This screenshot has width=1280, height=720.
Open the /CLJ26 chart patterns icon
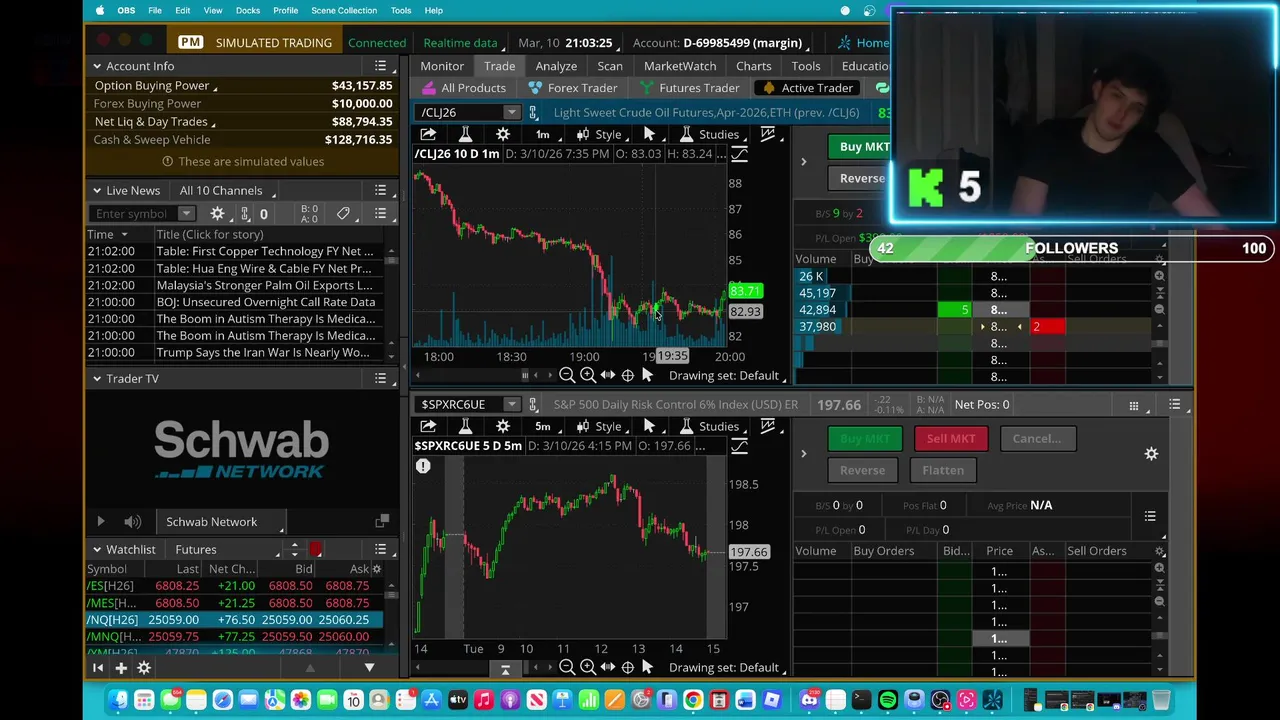point(768,134)
